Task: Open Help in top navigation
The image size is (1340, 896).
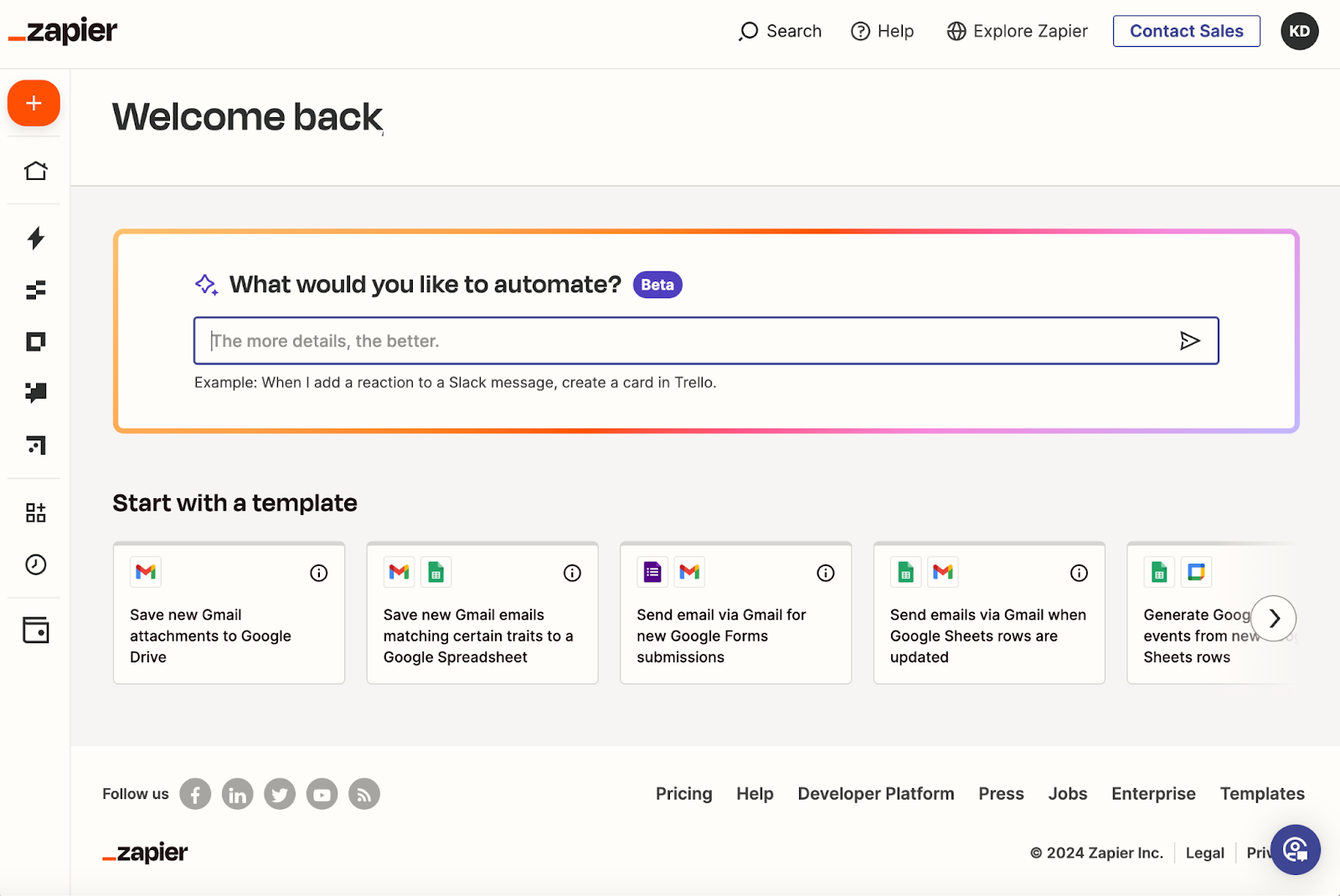Action: 882,31
